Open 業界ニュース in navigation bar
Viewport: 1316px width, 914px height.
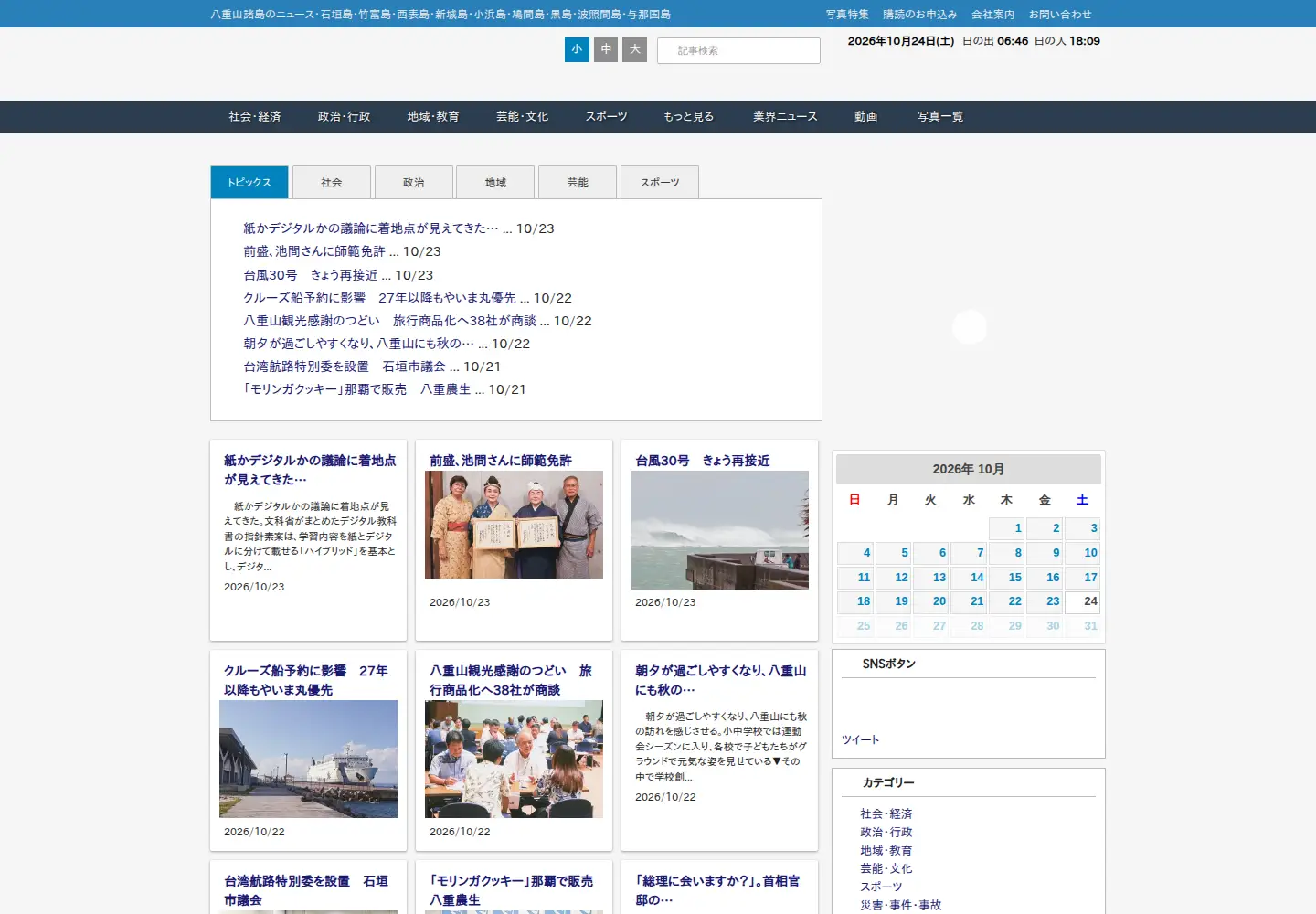[785, 117]
